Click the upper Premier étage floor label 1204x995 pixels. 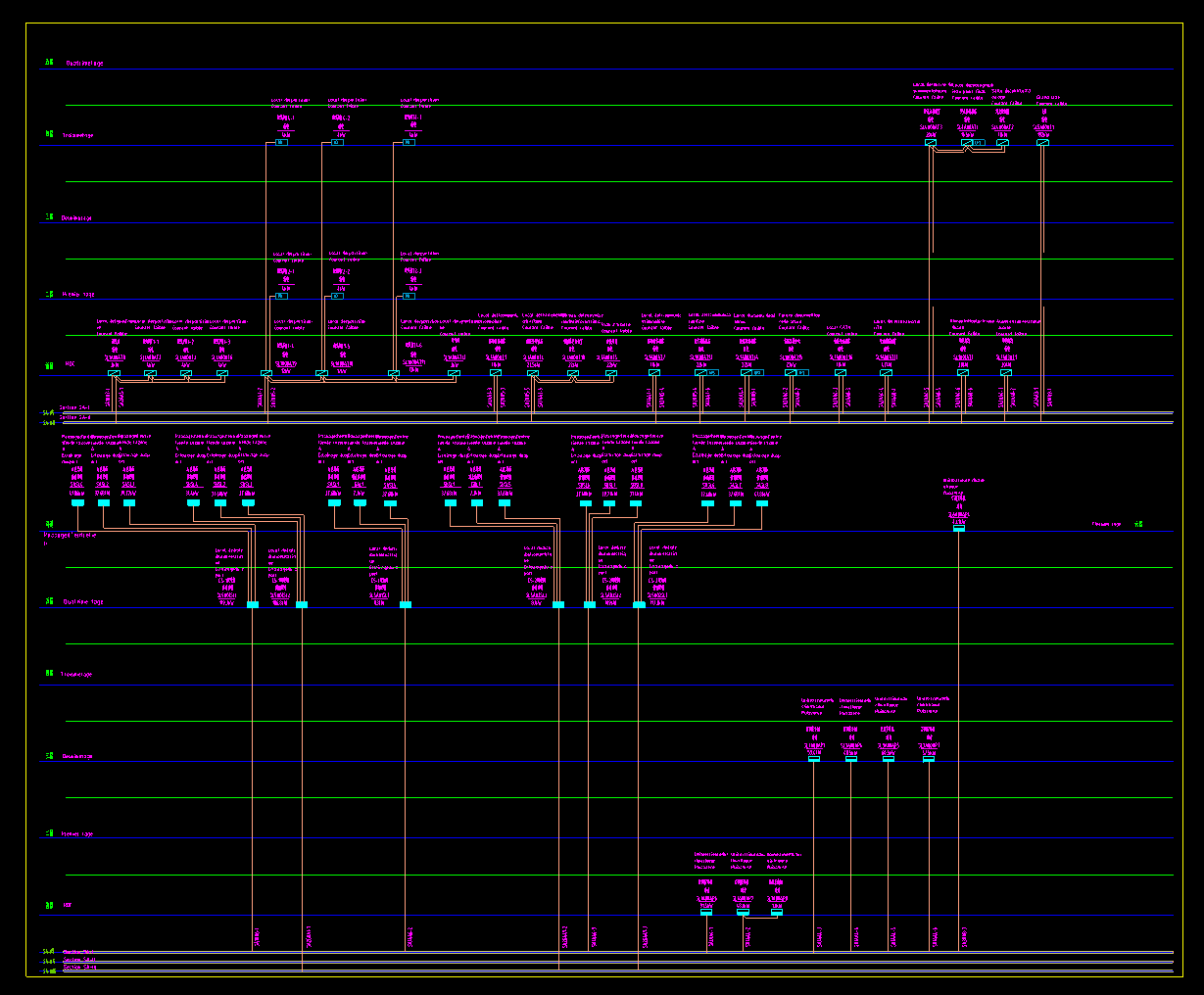(78, 294)
